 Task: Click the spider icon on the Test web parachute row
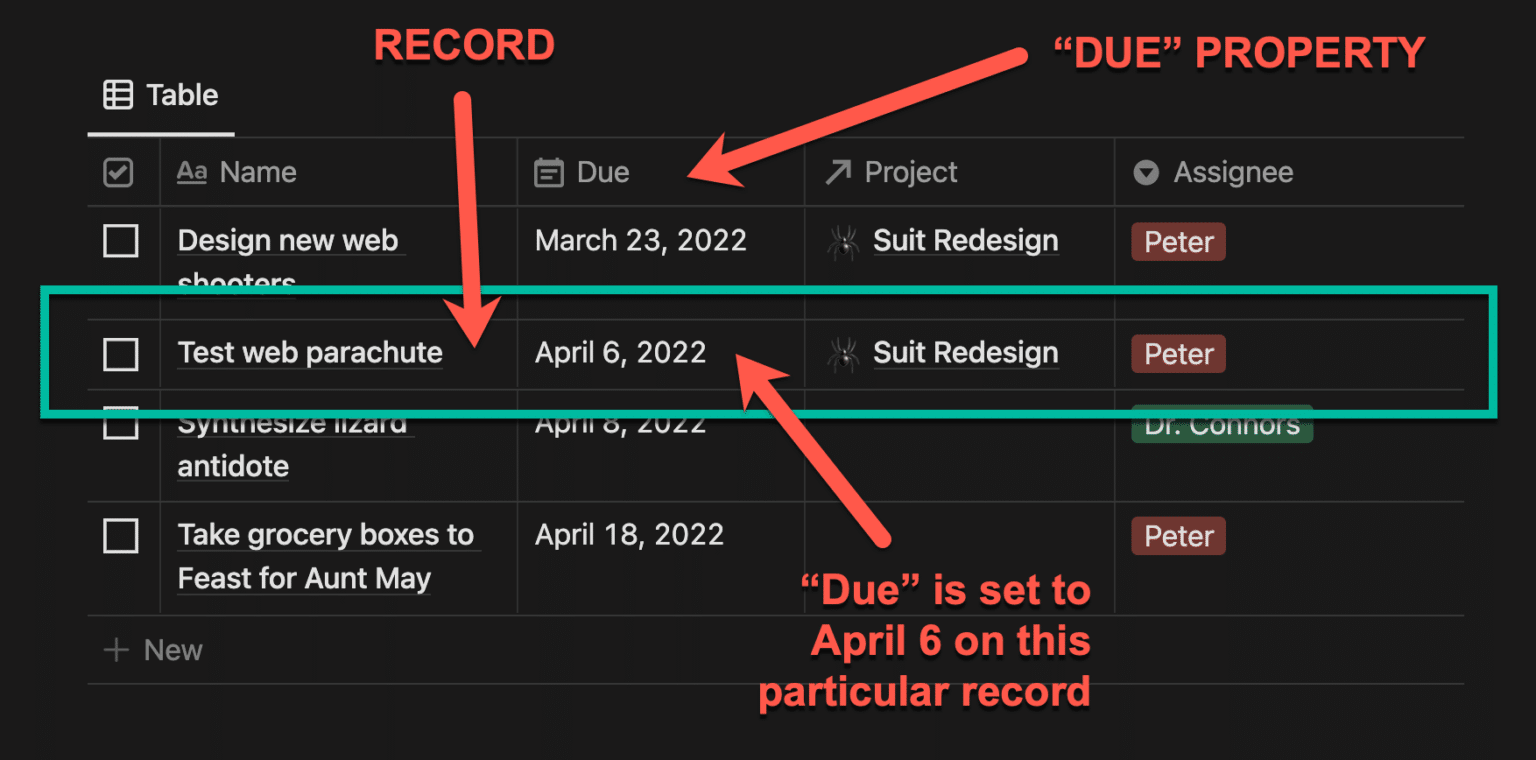[x=843, y=353]
